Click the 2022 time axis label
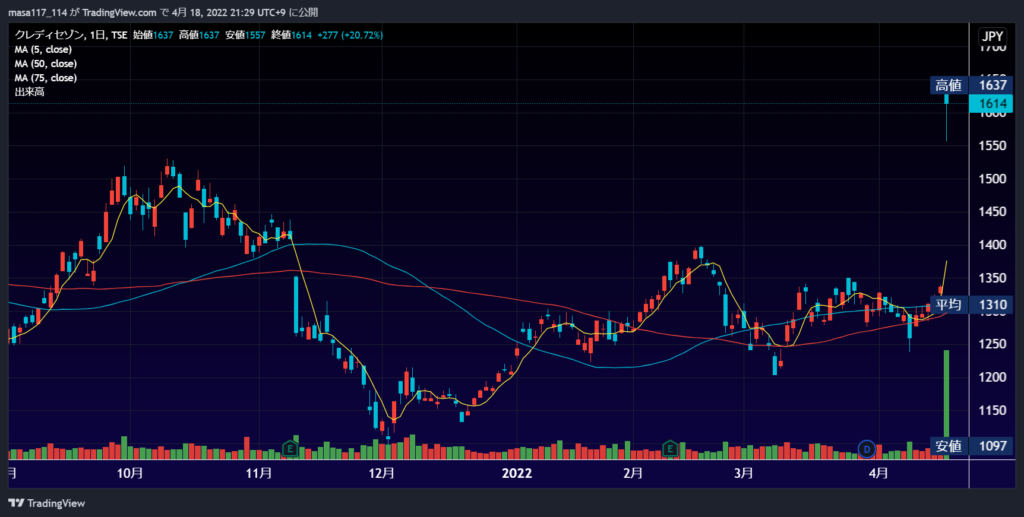Viewport: 1024px width, 517px height. (517, 473)
